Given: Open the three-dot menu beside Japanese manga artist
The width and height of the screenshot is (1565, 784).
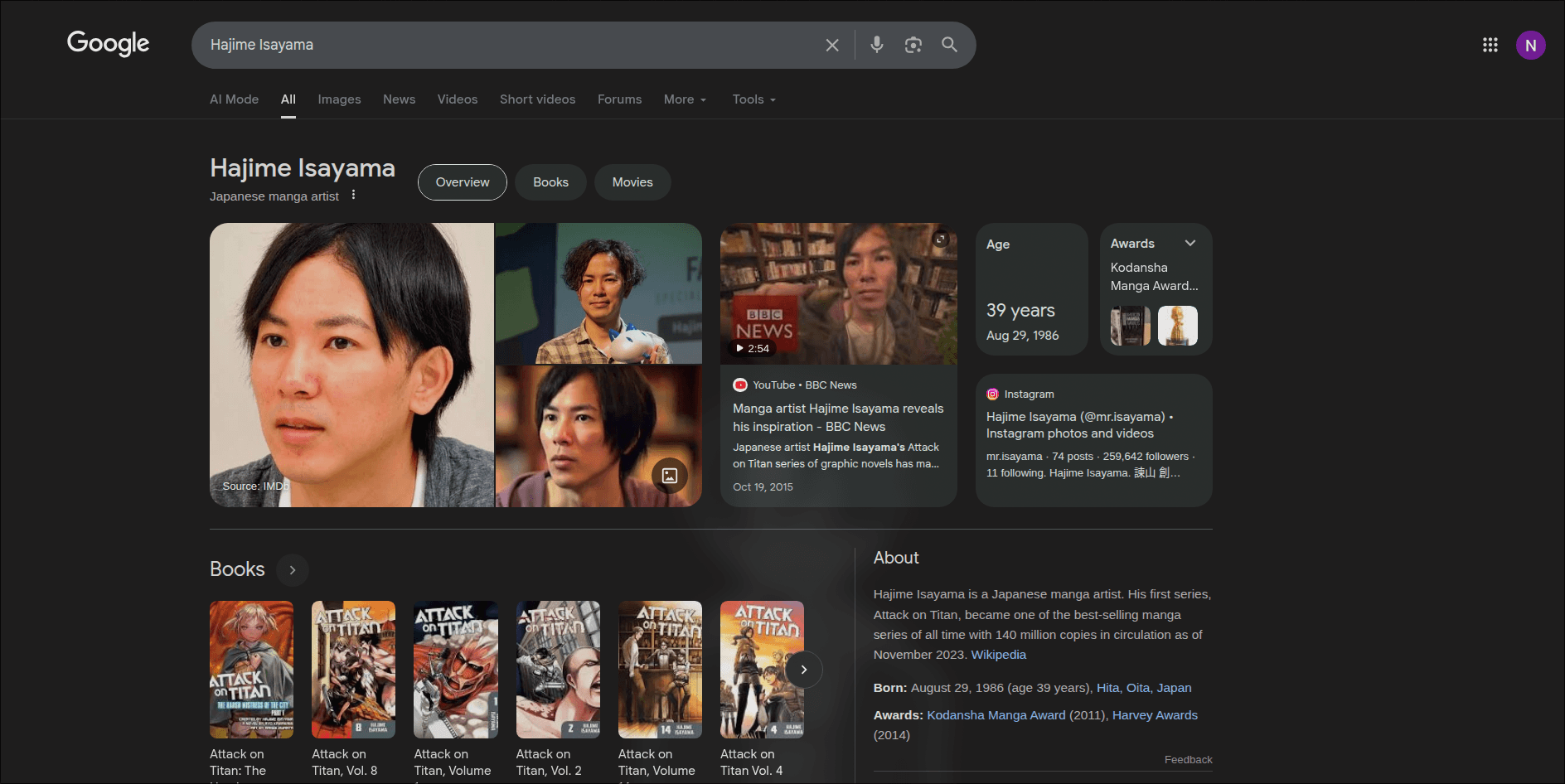Looking at the screenshot, I should pyautogui.click(x=354, y=195).
